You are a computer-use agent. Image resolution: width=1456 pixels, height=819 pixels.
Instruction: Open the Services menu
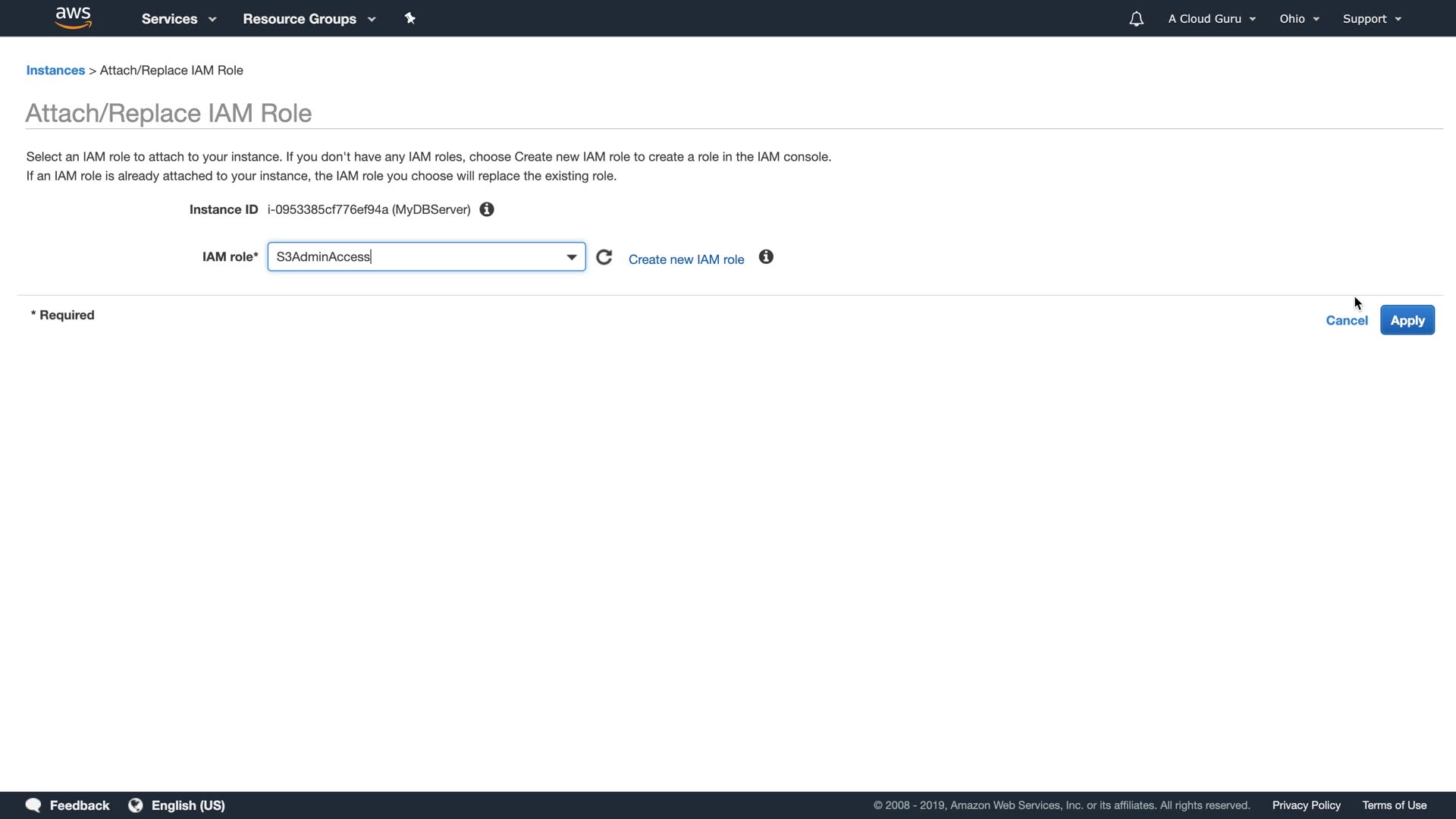click(x=178, y=19)
